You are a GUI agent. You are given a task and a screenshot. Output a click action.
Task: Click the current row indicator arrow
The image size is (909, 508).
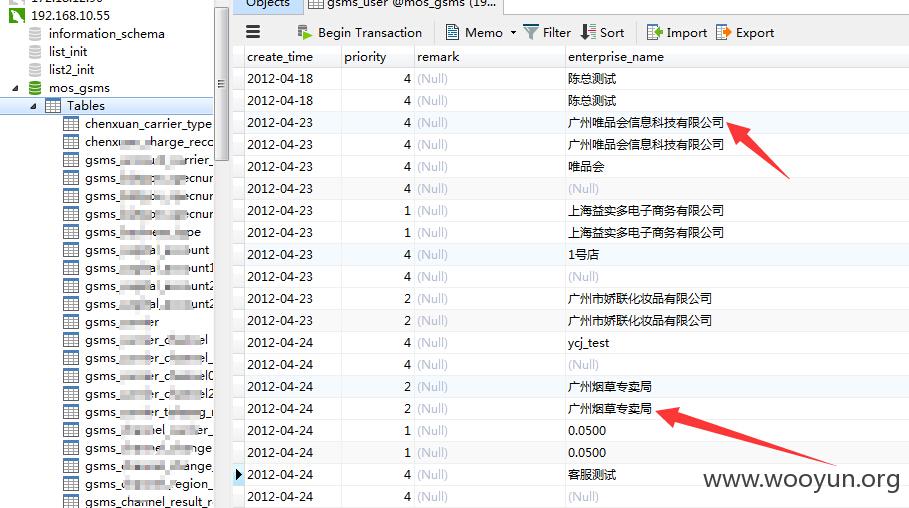(x=238, y=475)
